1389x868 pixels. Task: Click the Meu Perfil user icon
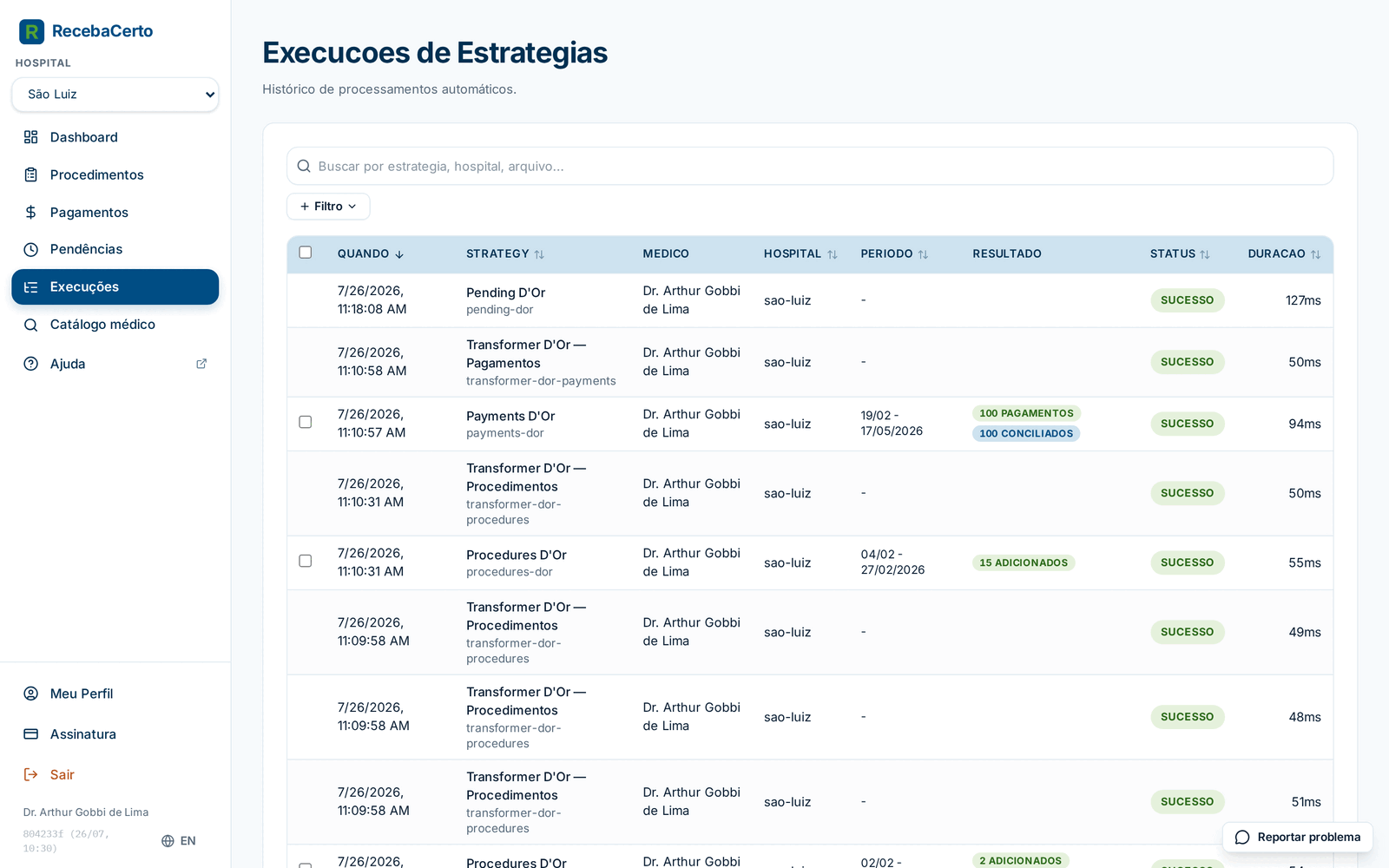pyautogui.click(x=31, y=694)
